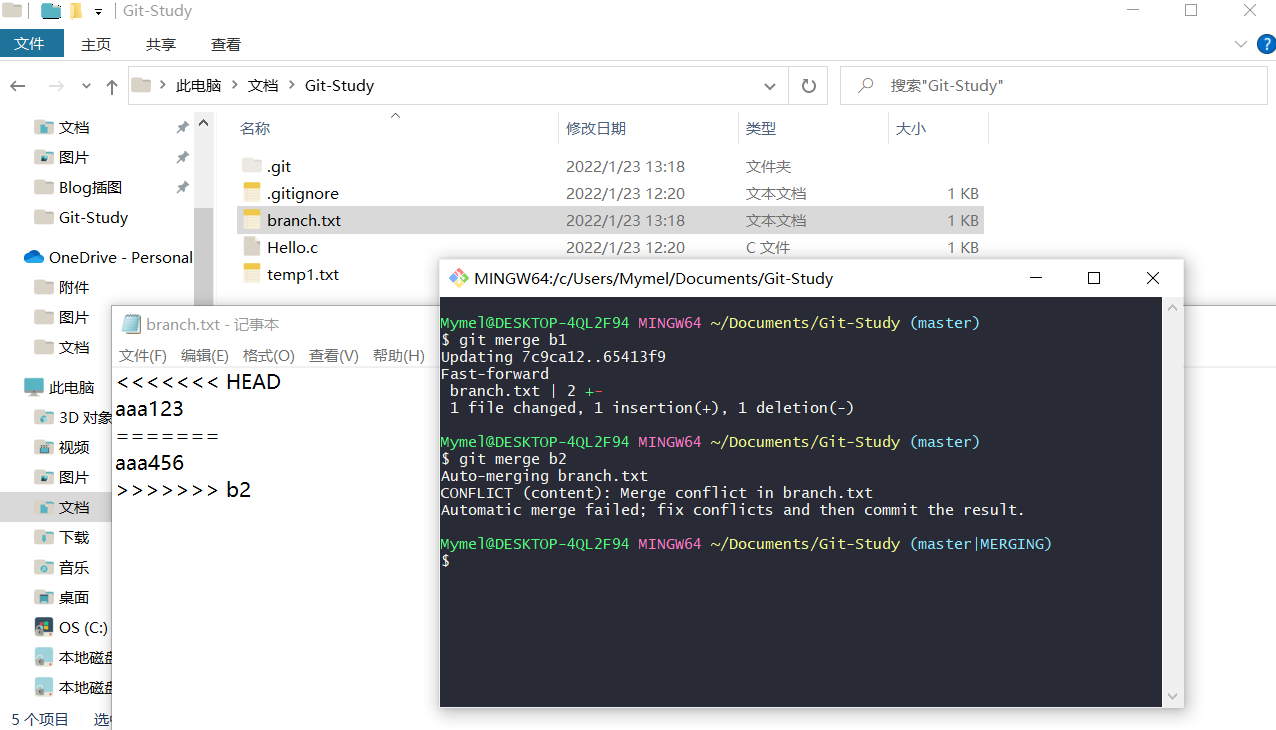Screen dimensions: 1276x730
Task: Open the address bar history dropdown
Action: pos(768,86)
